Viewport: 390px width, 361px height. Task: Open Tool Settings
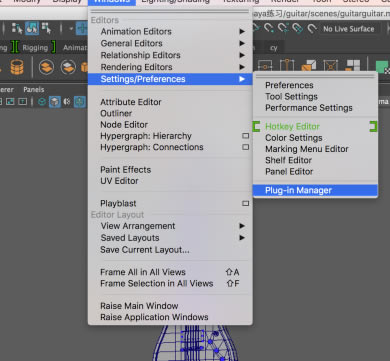point(315,96)
